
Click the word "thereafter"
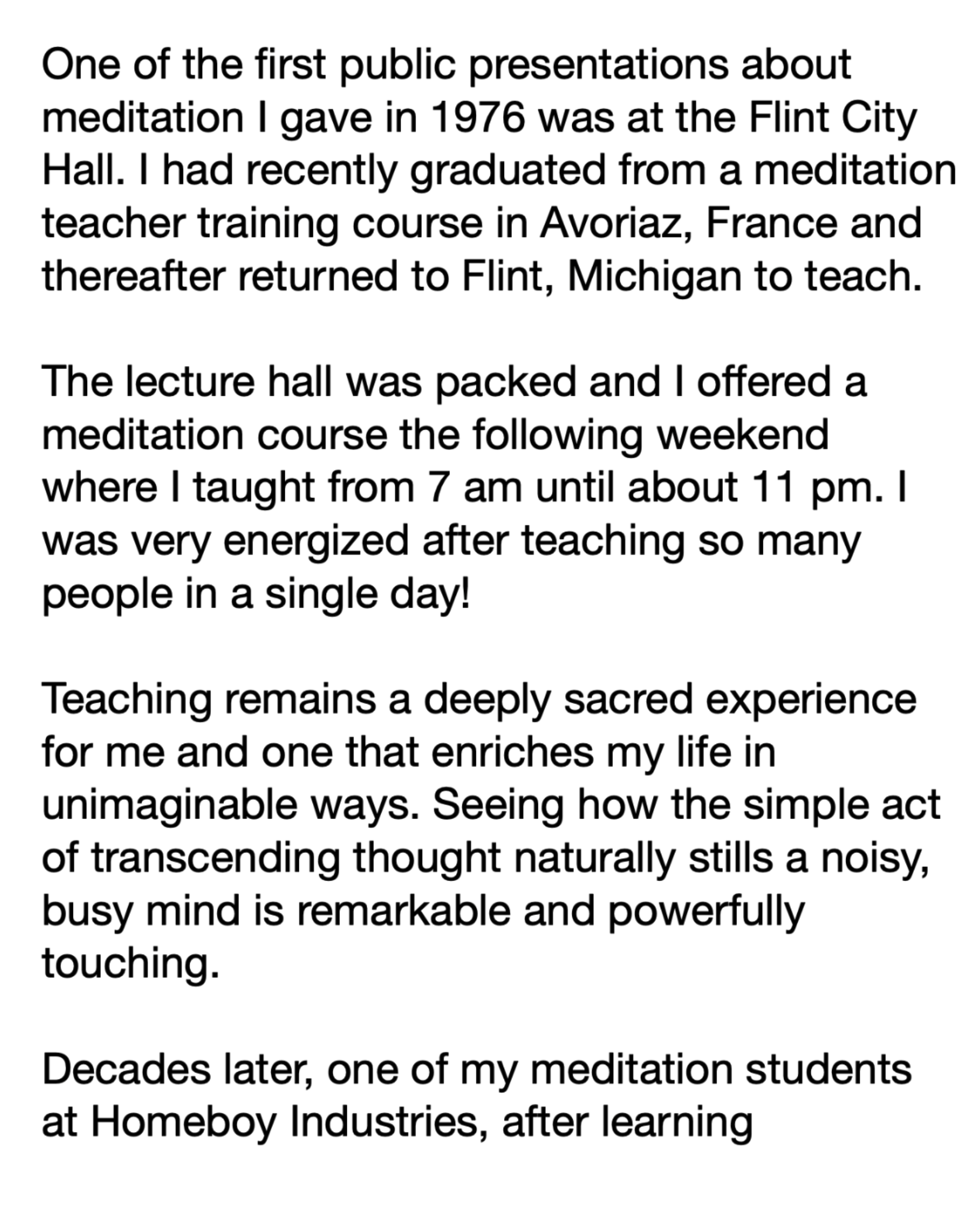134,276
